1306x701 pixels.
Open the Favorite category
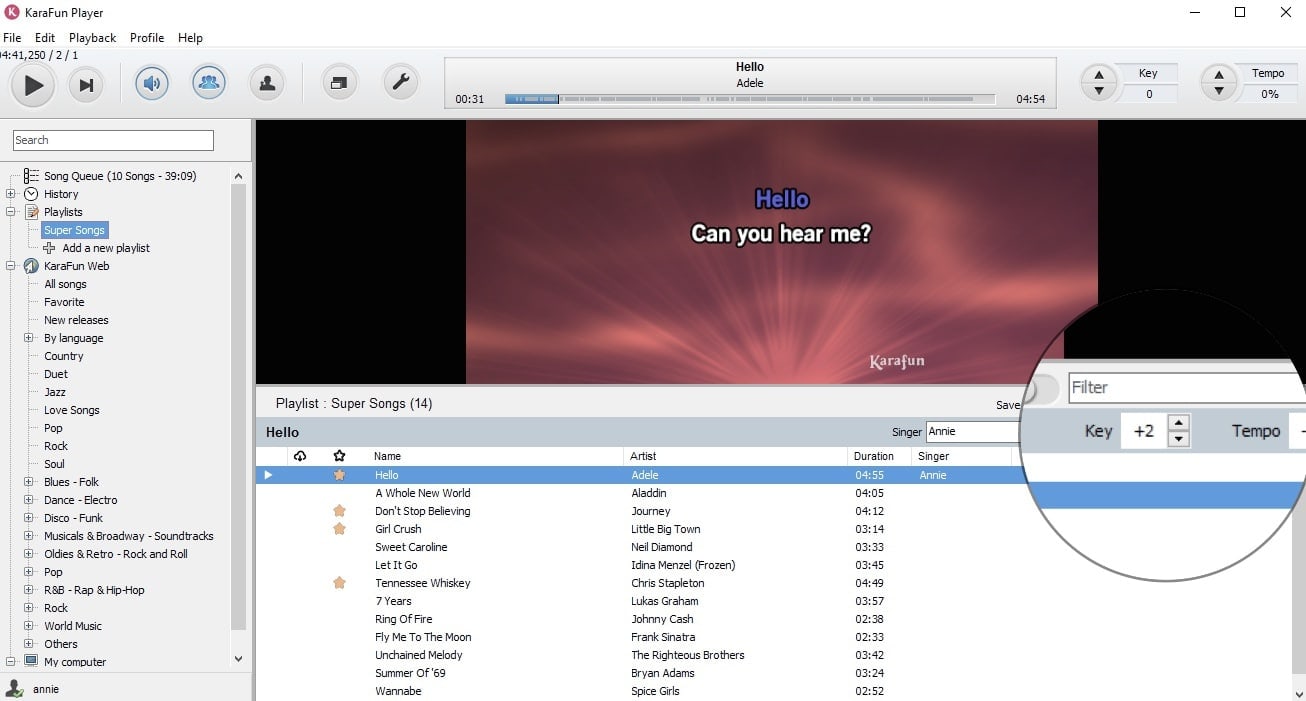64,302
